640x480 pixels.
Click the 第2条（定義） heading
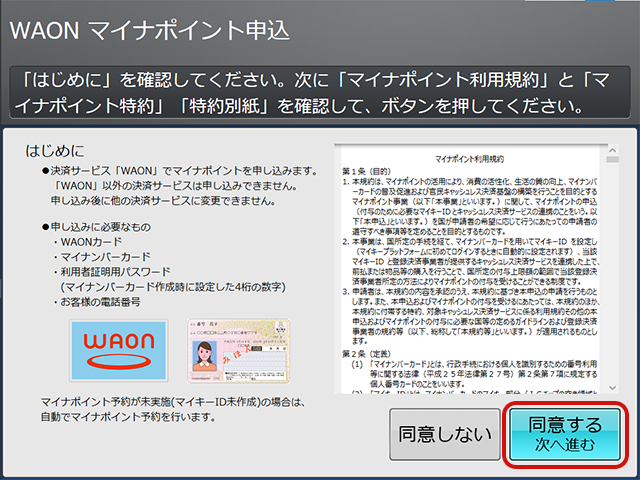click(367, 354)
